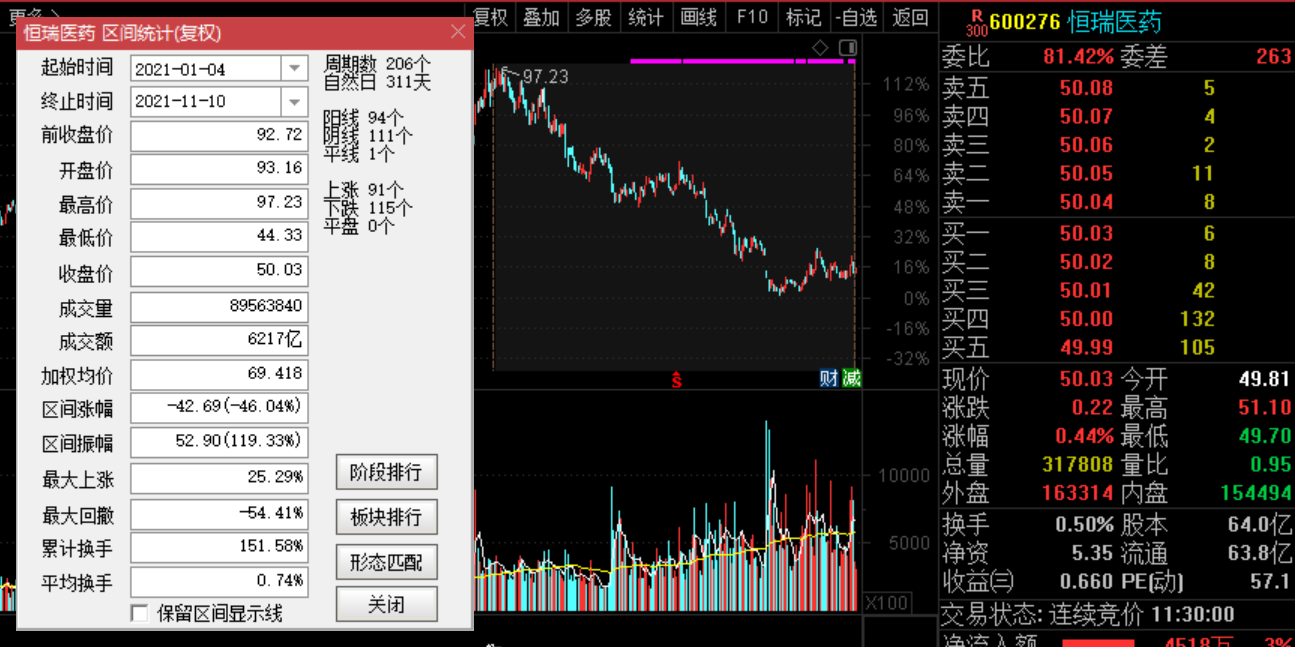The image size is (1295, 647).
Task: Open the 复权 menu in toolbar
Action: (x=490, y=17)
